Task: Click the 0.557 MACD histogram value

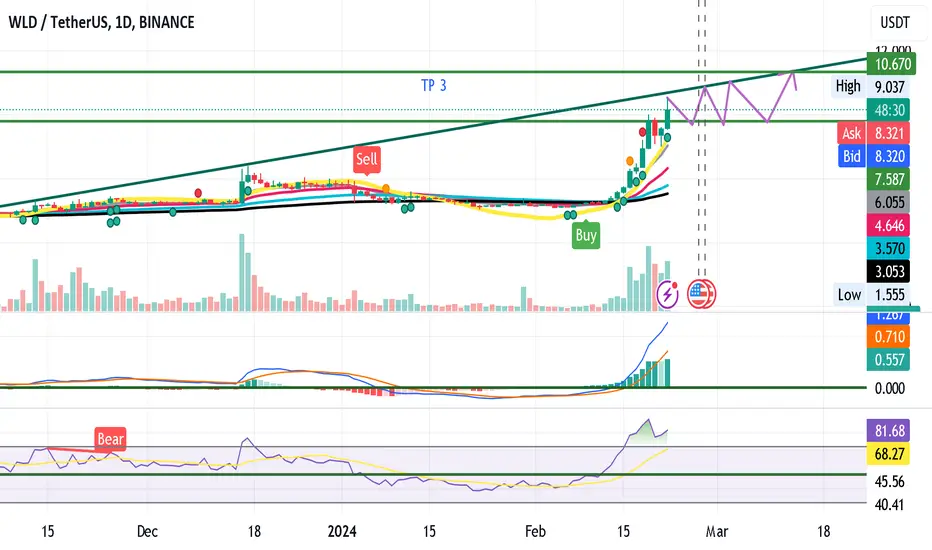Action: click(x=889, y=360)
